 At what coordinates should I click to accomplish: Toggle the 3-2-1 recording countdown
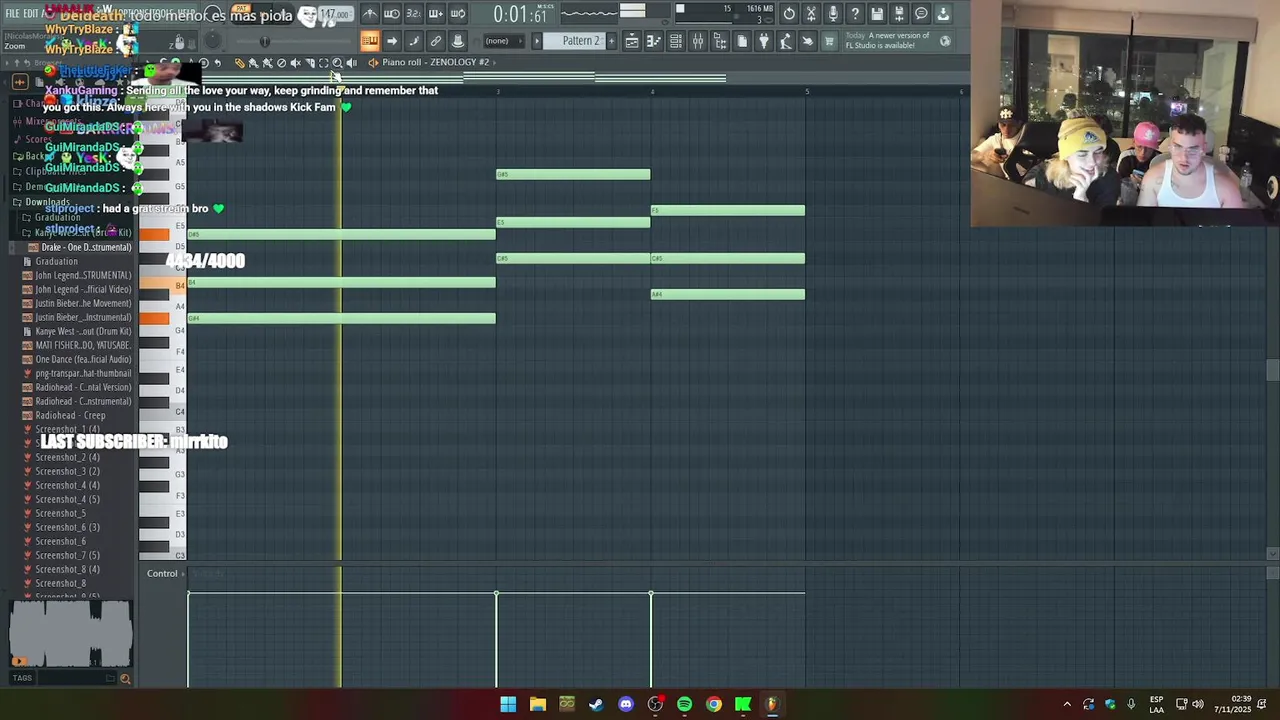413,14
